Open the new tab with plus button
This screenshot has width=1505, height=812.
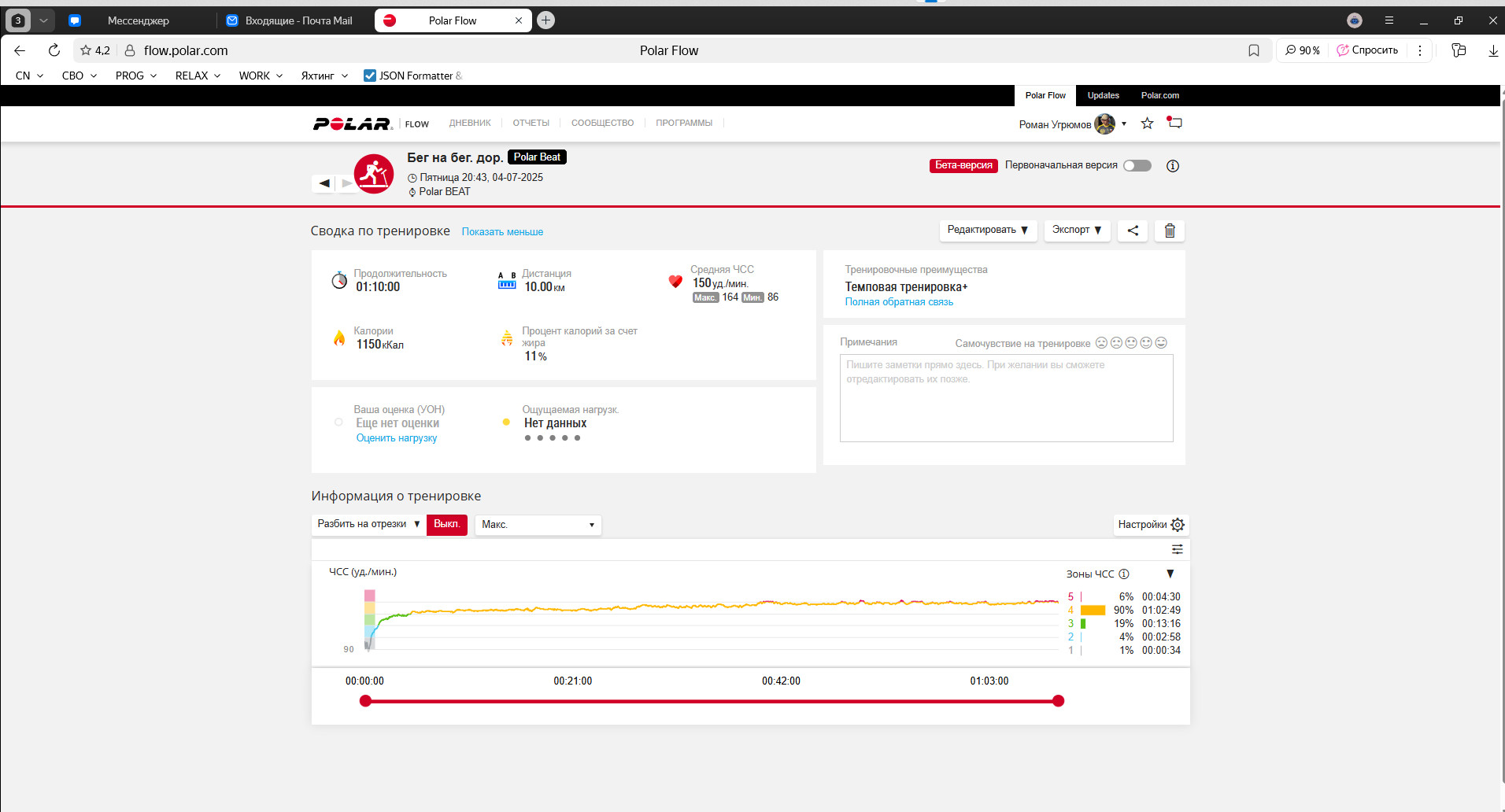545,20
